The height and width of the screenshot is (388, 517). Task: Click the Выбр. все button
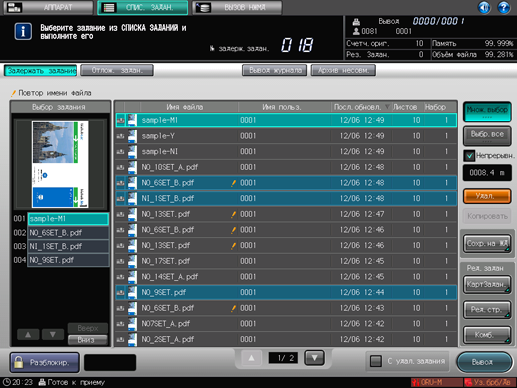coord(487,136)
